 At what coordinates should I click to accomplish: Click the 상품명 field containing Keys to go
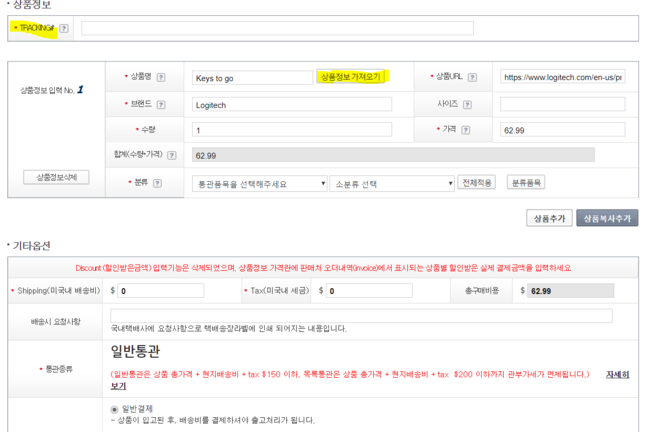tap(252, 78)
